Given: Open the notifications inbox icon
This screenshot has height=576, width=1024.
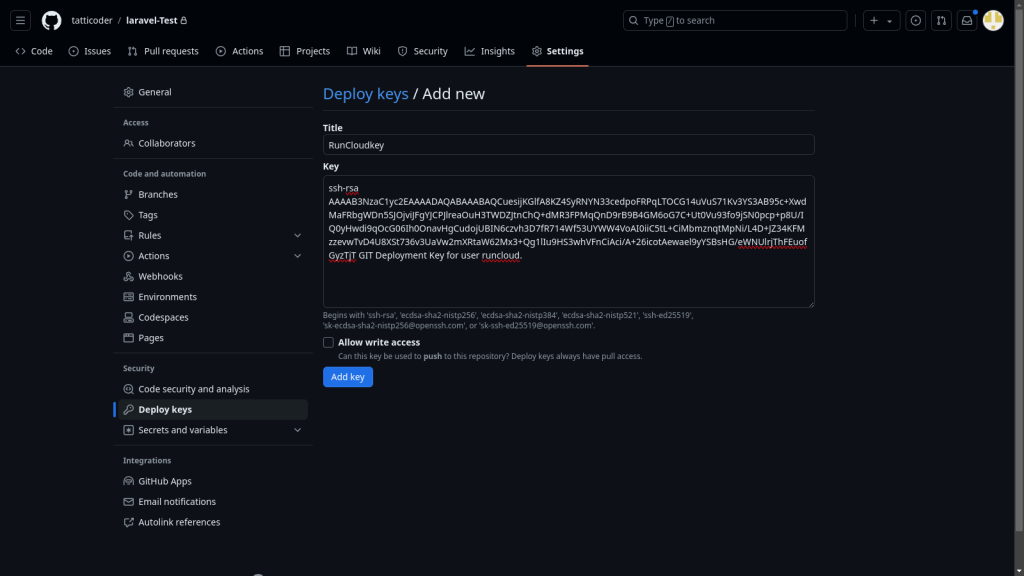Looking at the screenshot, I should [x=967, y=20].
